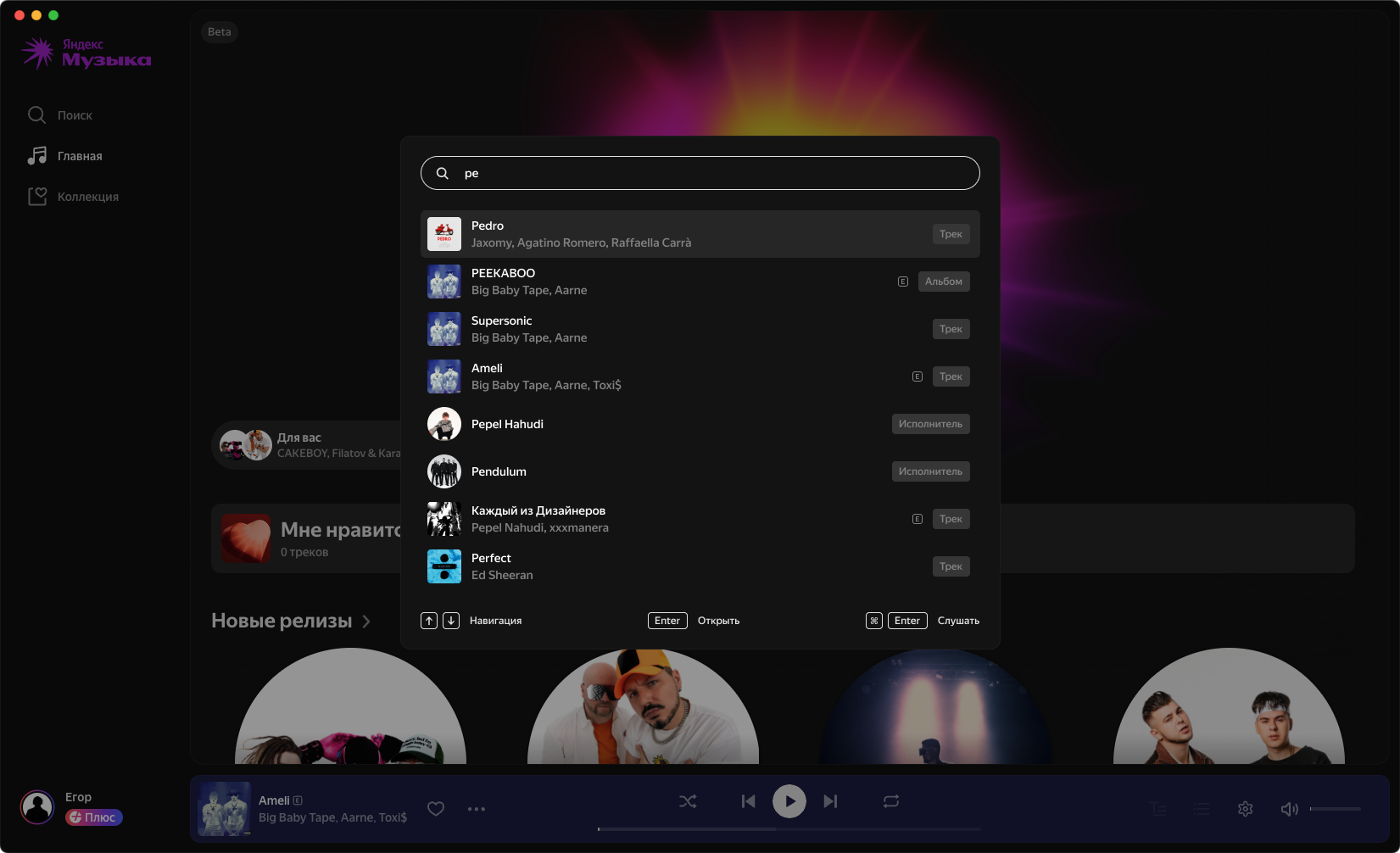Like the current track with heart icon
This screenshot has height=853, width=1400.
[x=436, y=809]
